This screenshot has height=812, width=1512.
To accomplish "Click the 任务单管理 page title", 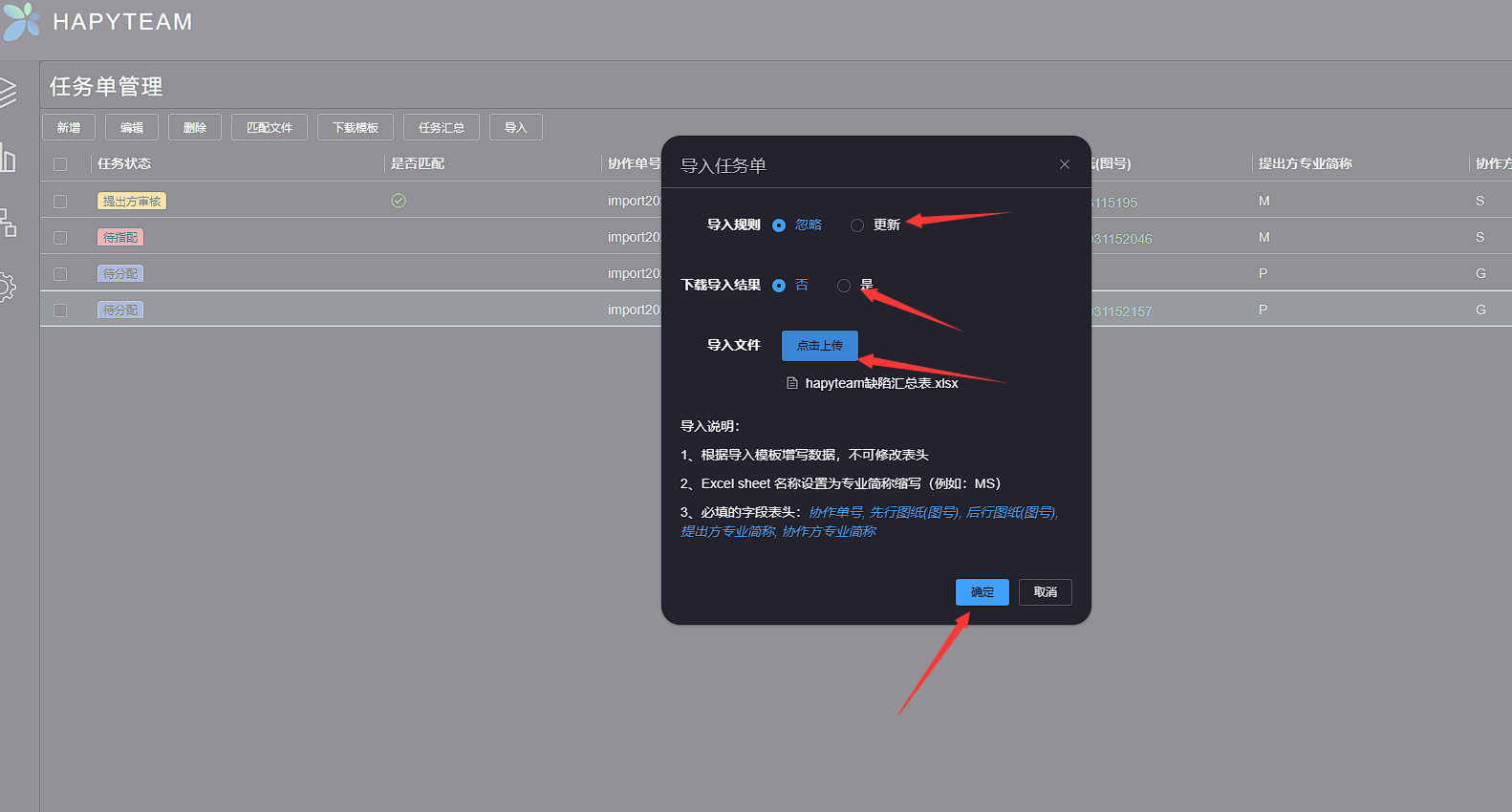I will point(106,87).
